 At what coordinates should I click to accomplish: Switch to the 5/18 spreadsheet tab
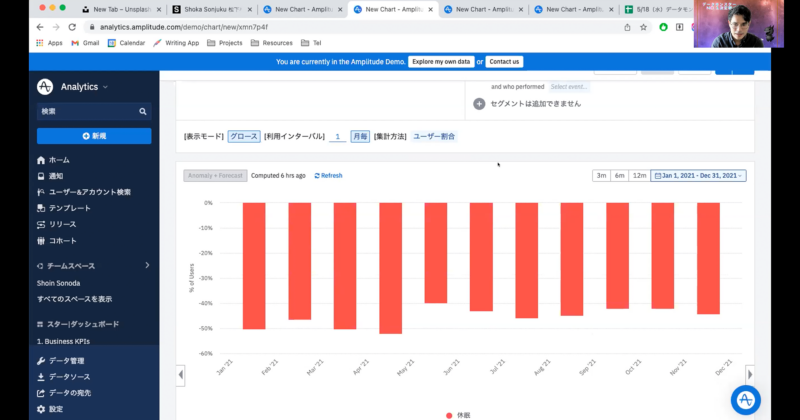(658, 9)
